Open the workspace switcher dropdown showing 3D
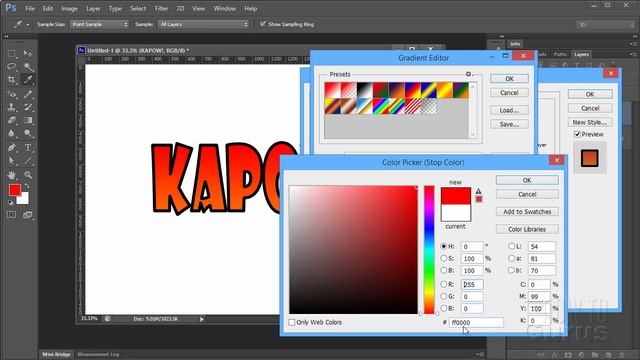This screenshot has height=360, width=640. tap(605, 25)
